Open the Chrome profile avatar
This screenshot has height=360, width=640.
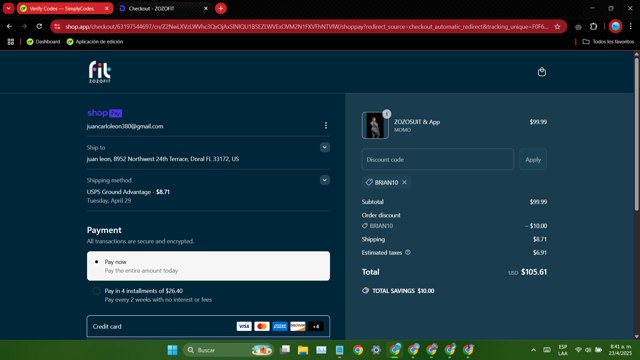[x=616, y=27]
